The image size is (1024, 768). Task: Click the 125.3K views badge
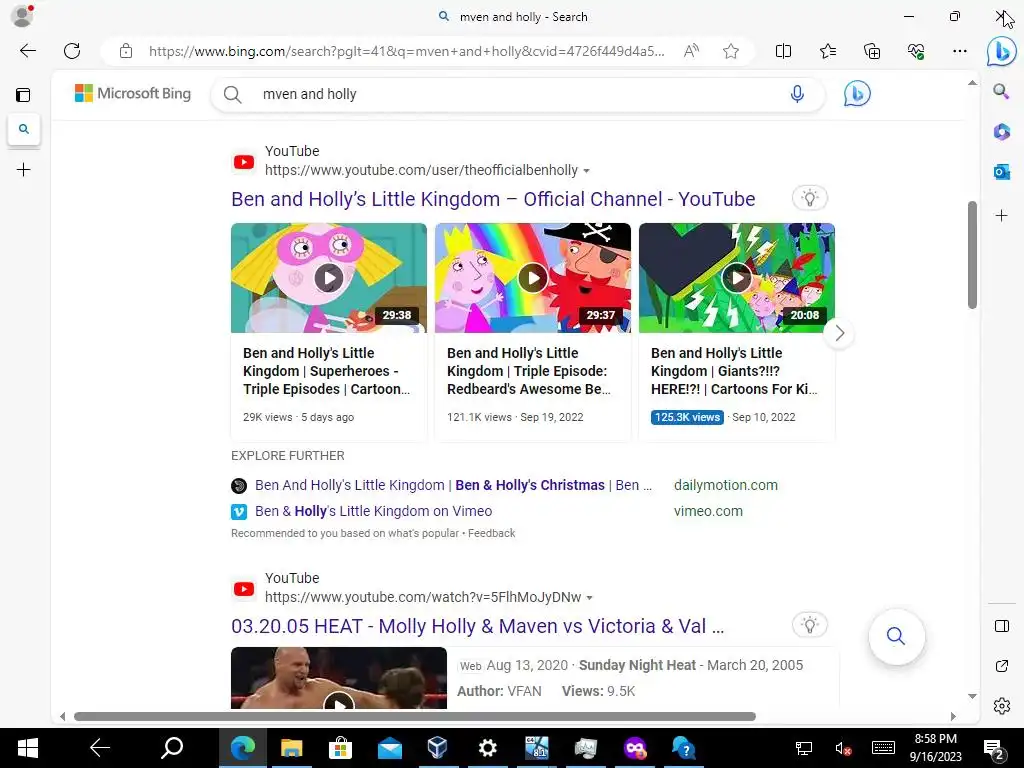pos(687,417)
